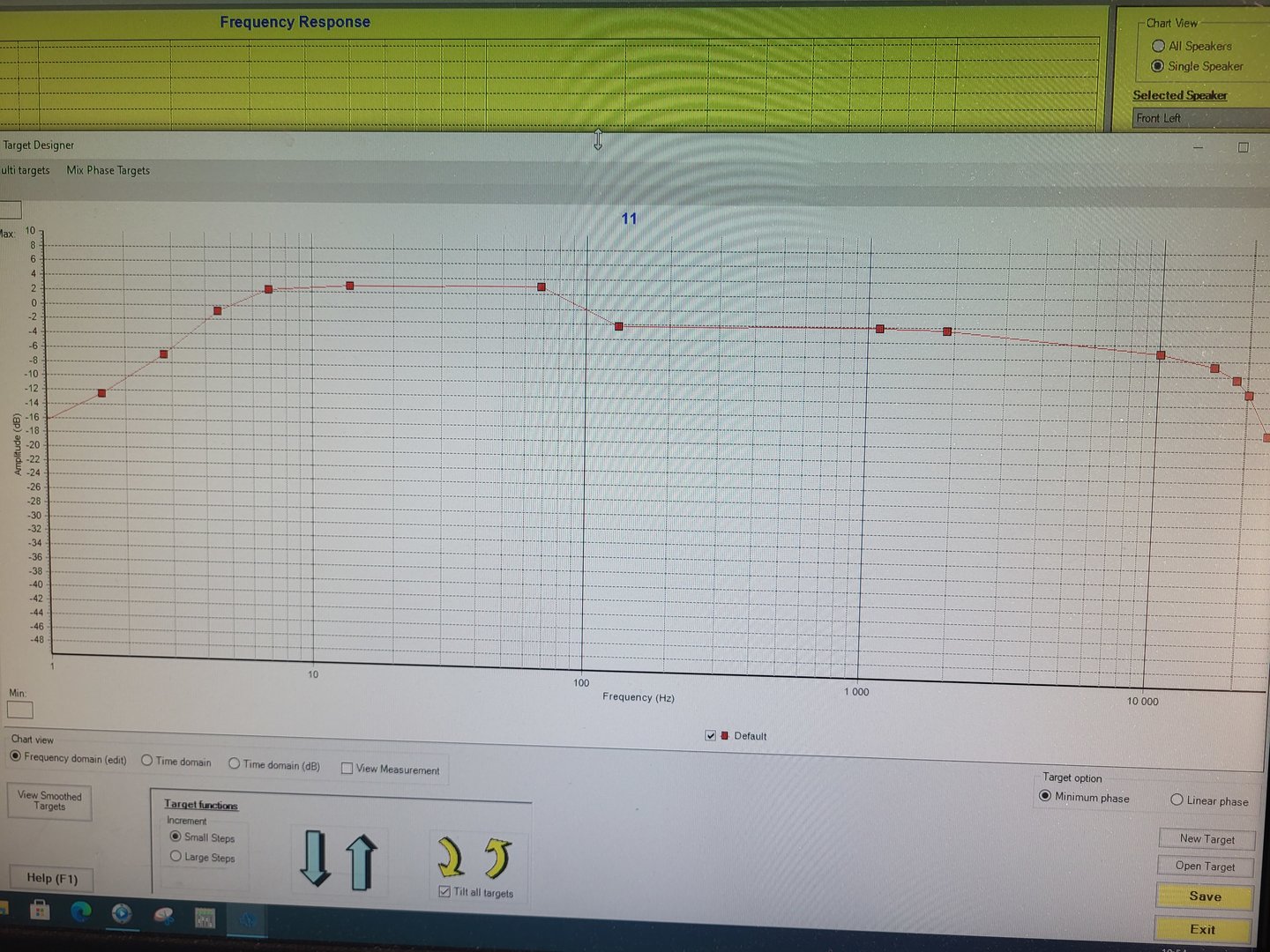Click the New Target button
The height and width of the screenshot is (952, 1270).
tap(1206, 838)
